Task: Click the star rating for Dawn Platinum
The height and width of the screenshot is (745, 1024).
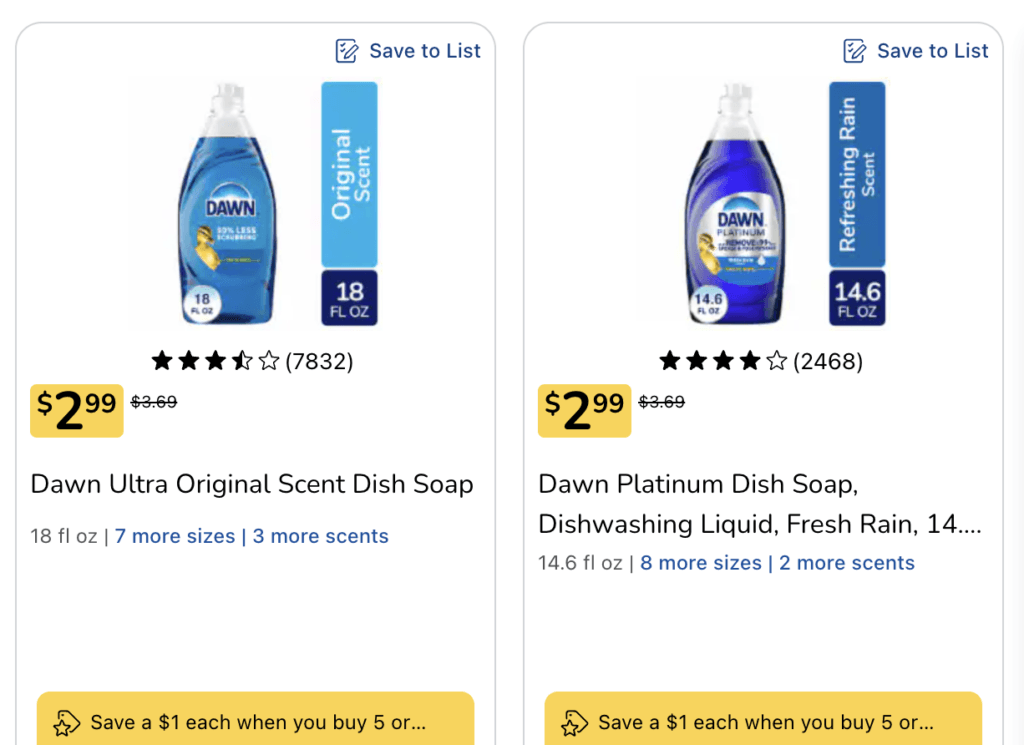Action: point(722,360)
